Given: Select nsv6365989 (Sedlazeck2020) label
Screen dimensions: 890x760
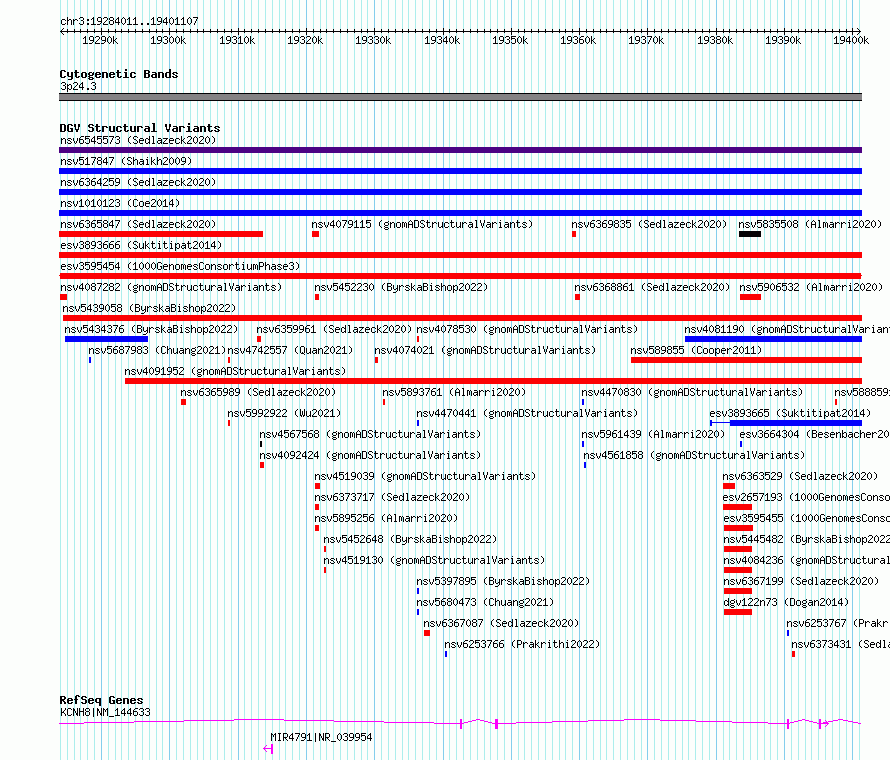Looking at the screenshot, I should [x=258, y=392].
